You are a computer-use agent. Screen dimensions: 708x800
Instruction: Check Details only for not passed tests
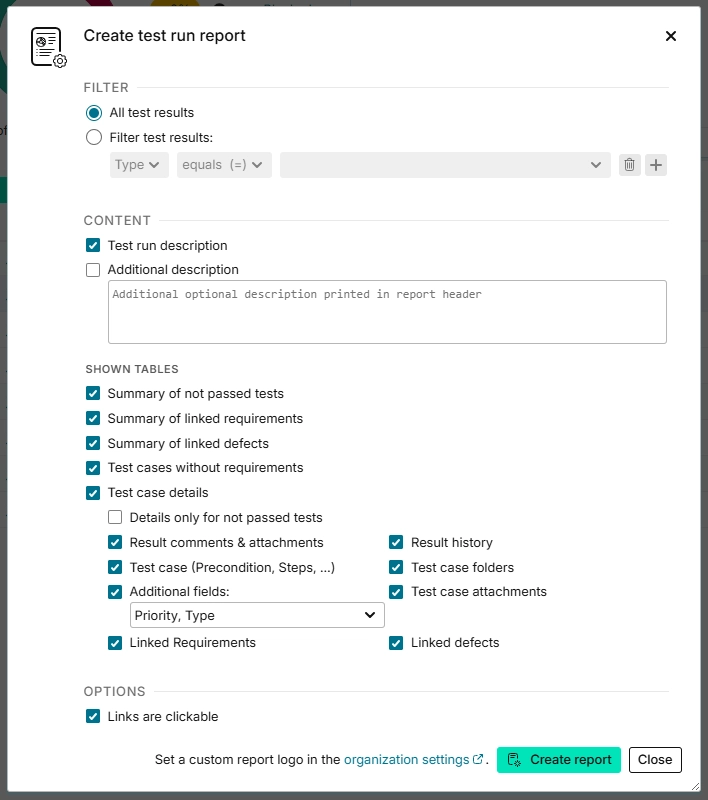click(115, 517)
